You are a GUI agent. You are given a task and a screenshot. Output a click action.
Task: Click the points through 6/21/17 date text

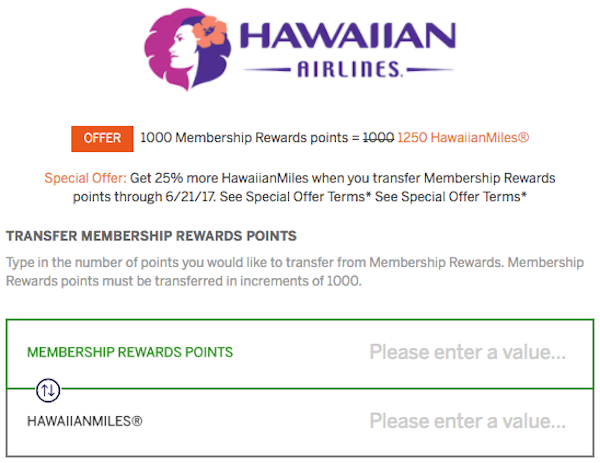(x=144, y=197)
